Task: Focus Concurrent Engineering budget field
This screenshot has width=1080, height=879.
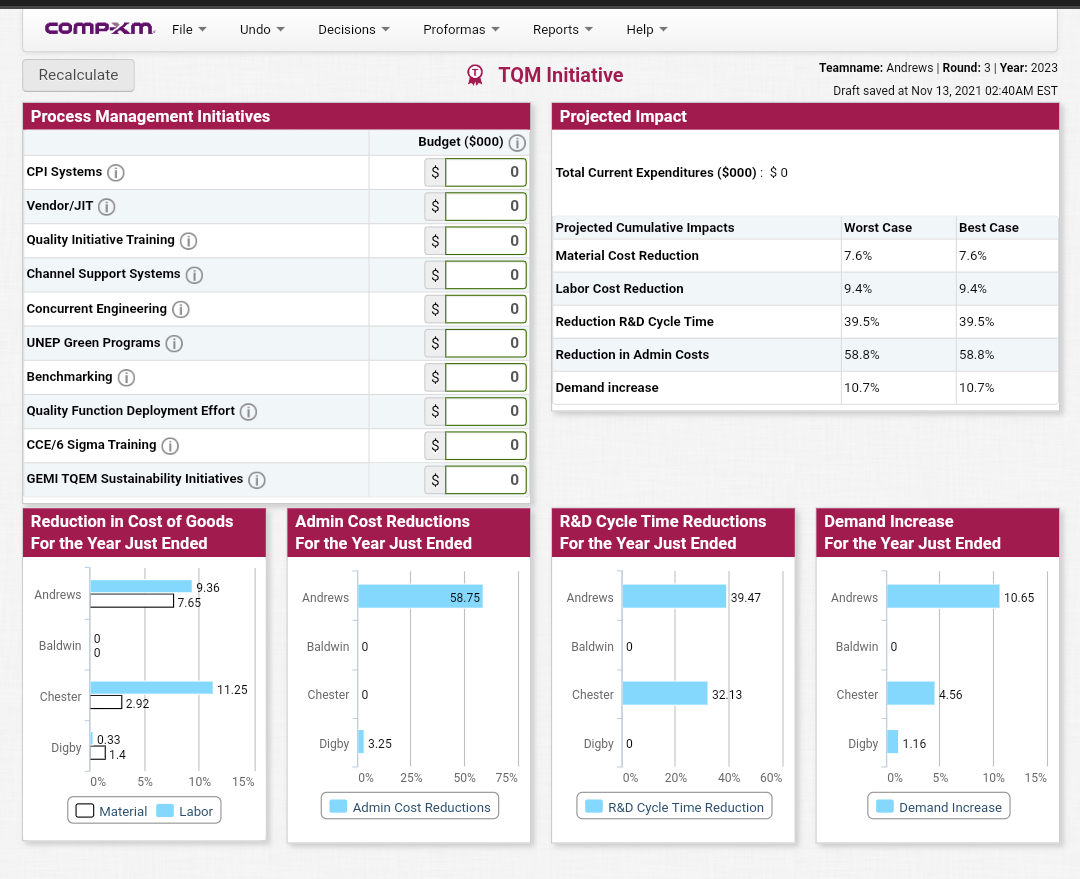Action: click(486, 309)
